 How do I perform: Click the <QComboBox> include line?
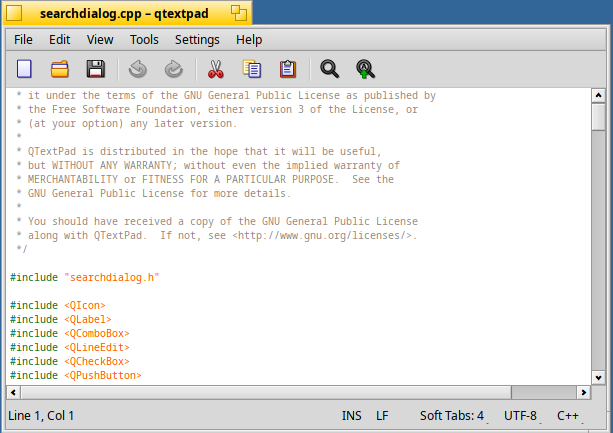click(70, 333)
